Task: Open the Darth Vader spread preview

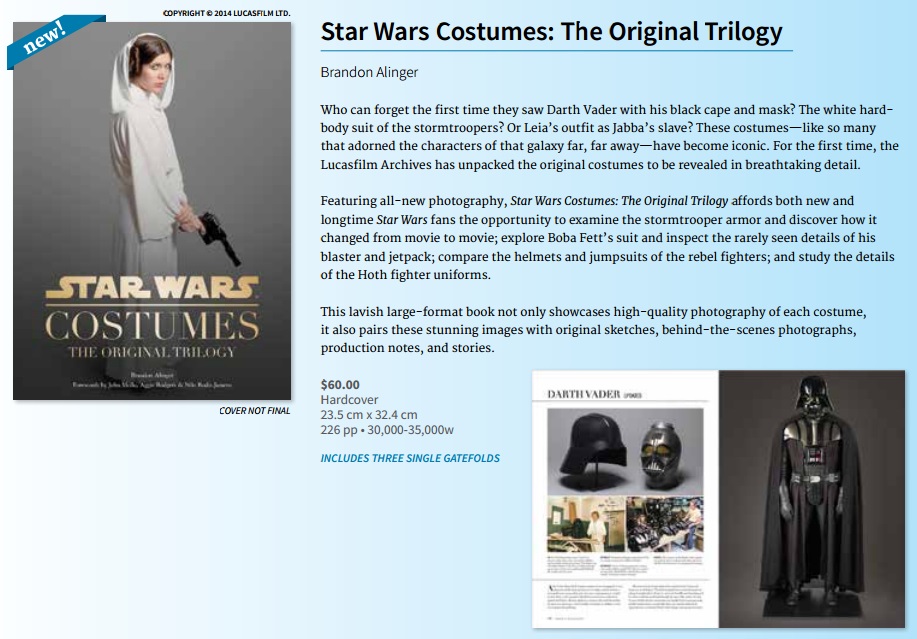Action: click(718, 499)
